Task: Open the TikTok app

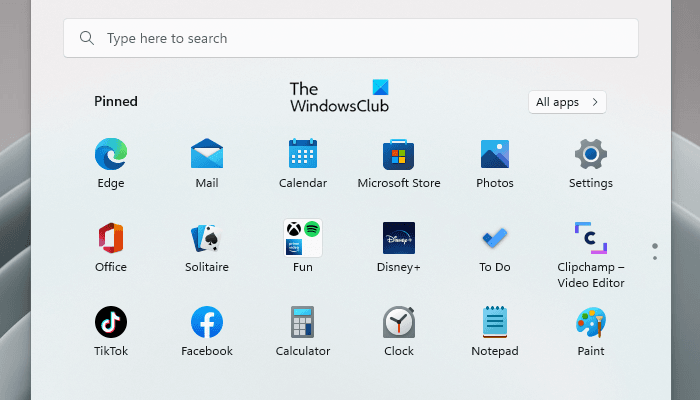Action: 111,322
